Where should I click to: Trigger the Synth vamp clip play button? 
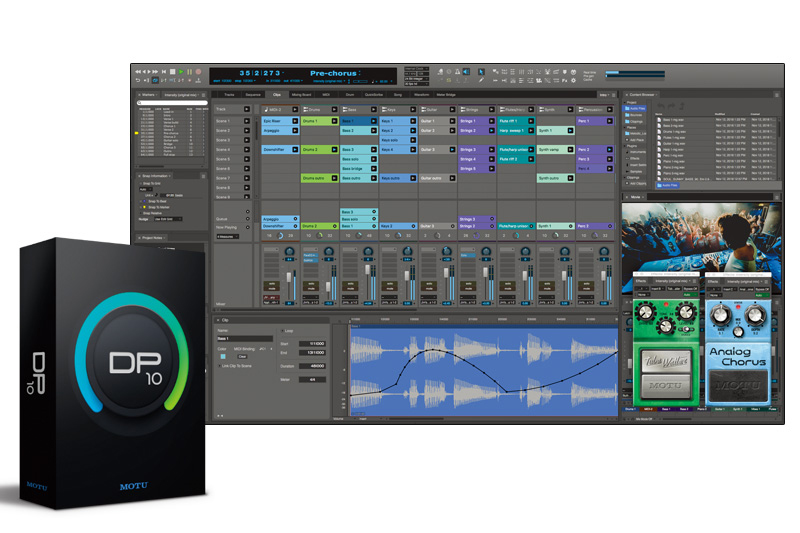coord(570,149)
